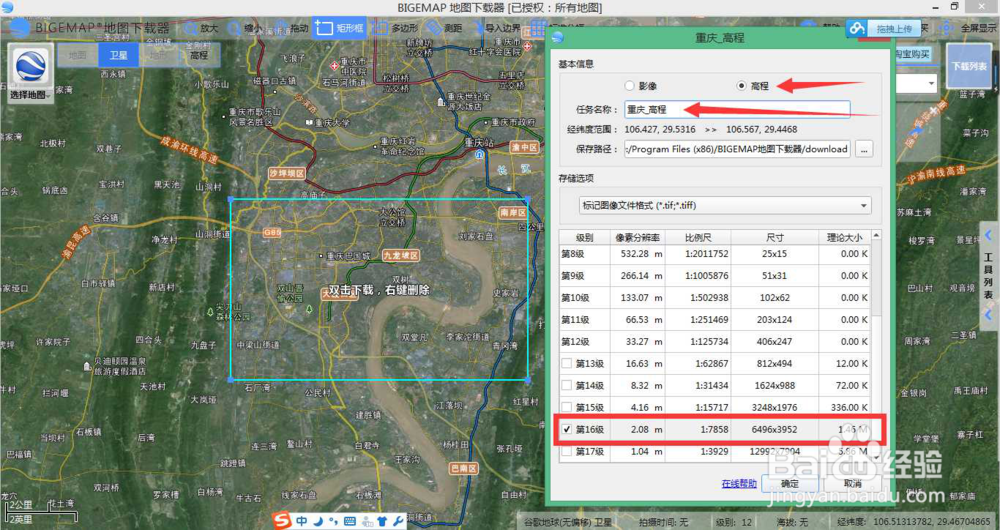Check the 第14级 level checkbox

[x=566, y=385]
